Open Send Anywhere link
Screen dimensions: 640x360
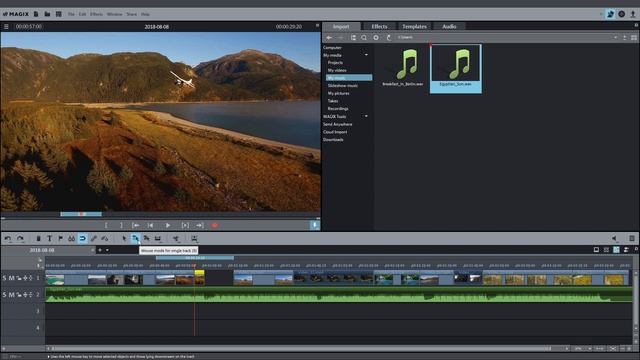point(337,124)
